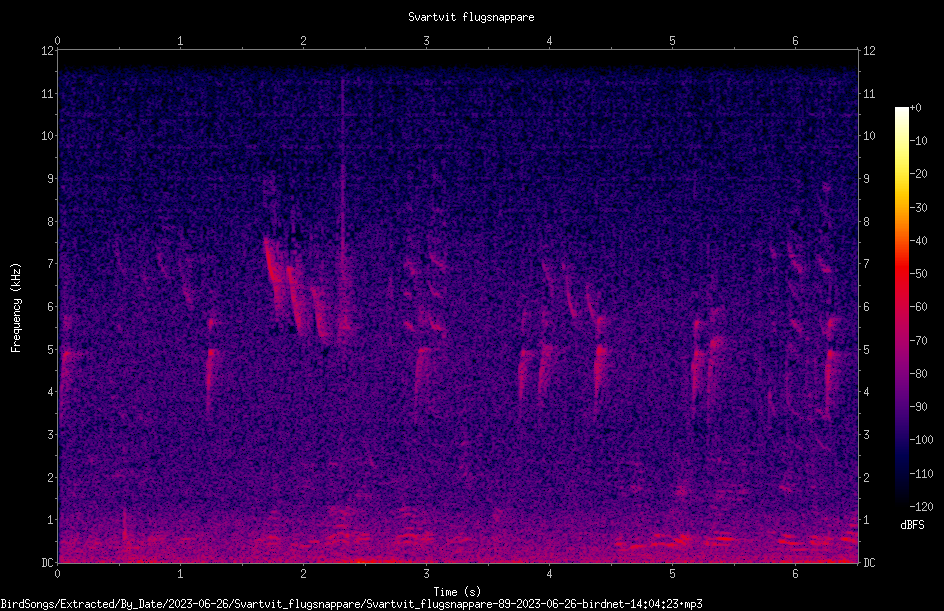Select the '-10' color bar label
The width and height of the screenshot is (944, 611).
point(918,141)
